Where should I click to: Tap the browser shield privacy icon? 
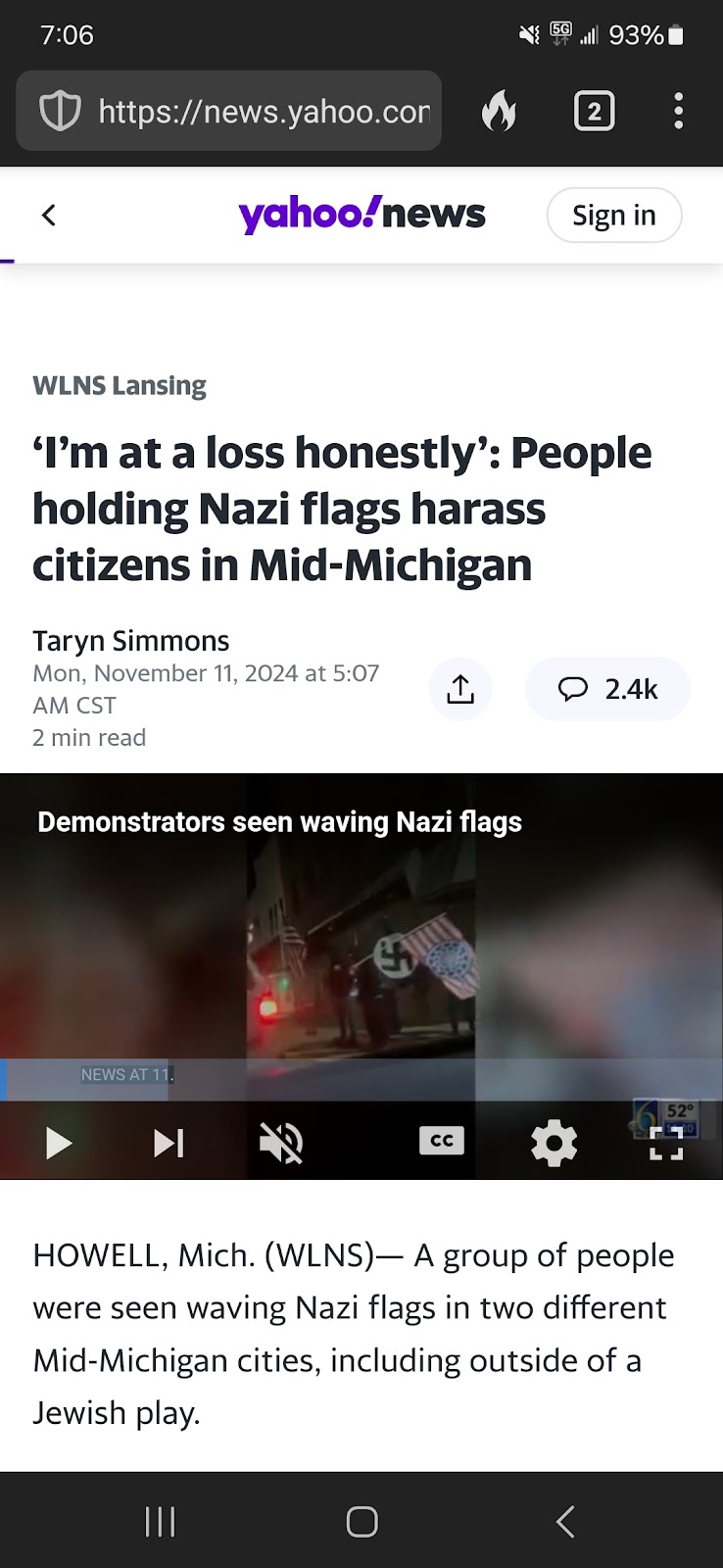(59, 112)
